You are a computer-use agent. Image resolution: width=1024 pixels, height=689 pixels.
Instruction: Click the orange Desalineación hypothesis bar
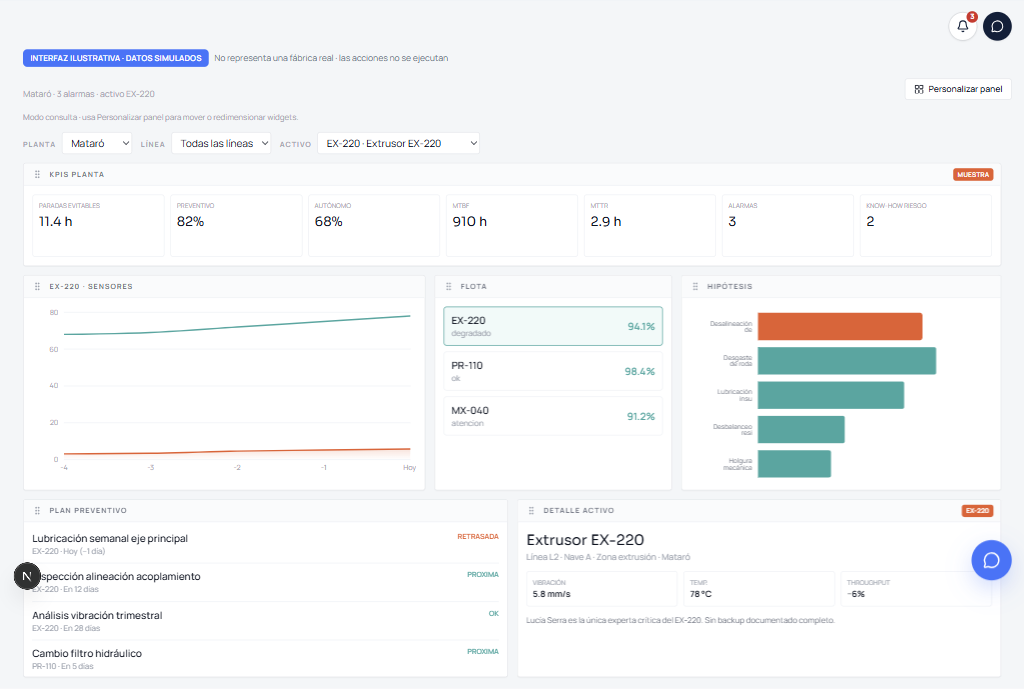coord(840,327)
